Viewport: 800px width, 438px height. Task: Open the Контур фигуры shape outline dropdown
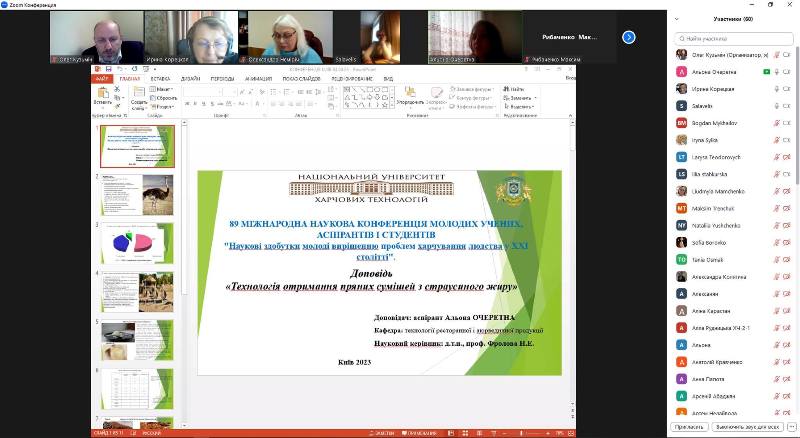470,98
